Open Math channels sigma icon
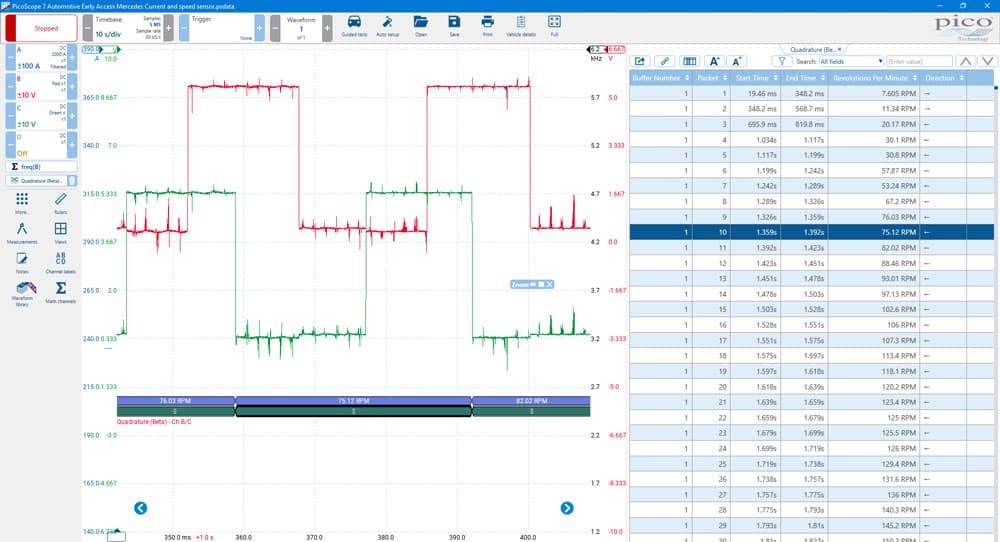 [61, 293]
